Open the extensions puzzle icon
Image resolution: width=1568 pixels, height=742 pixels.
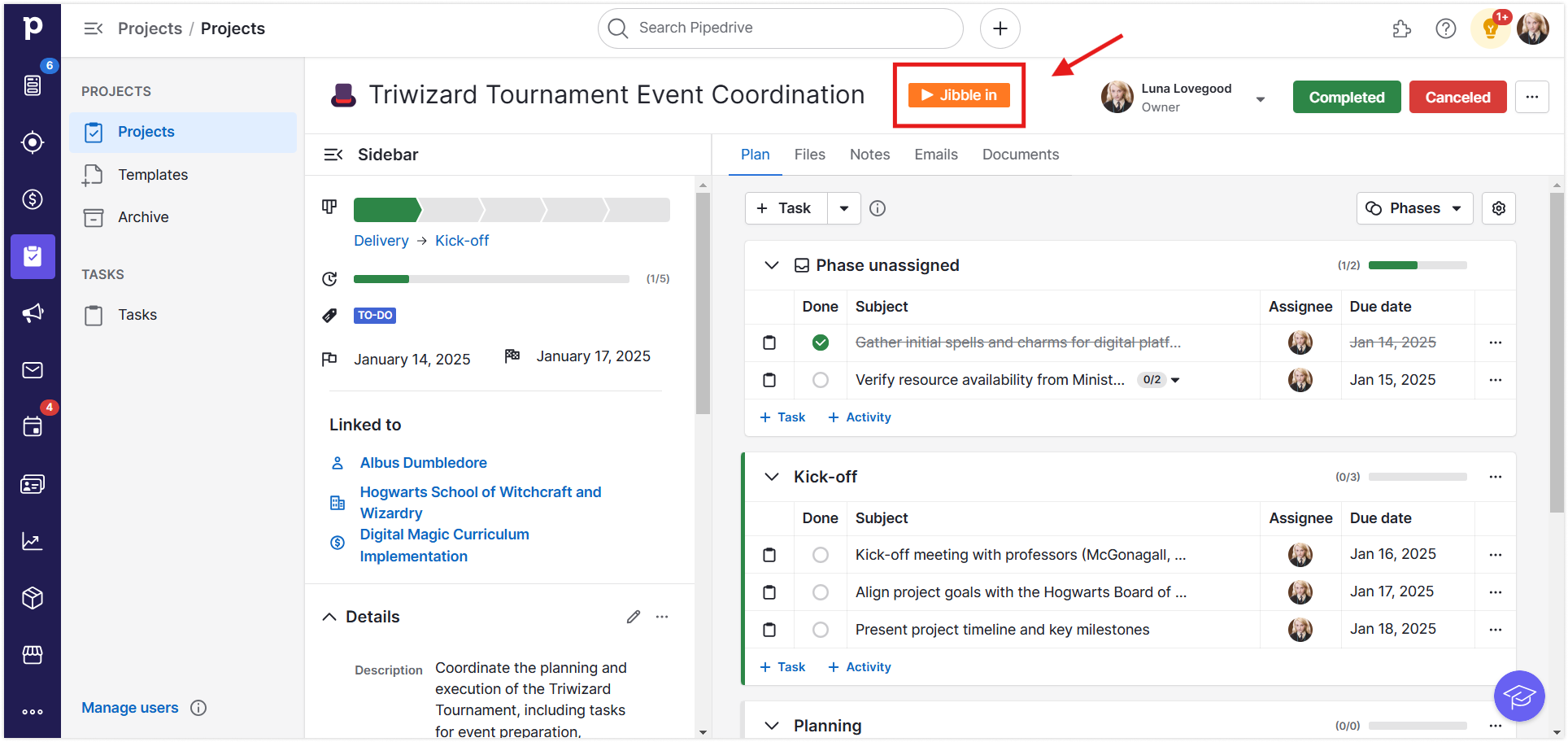coord(1401,29)
